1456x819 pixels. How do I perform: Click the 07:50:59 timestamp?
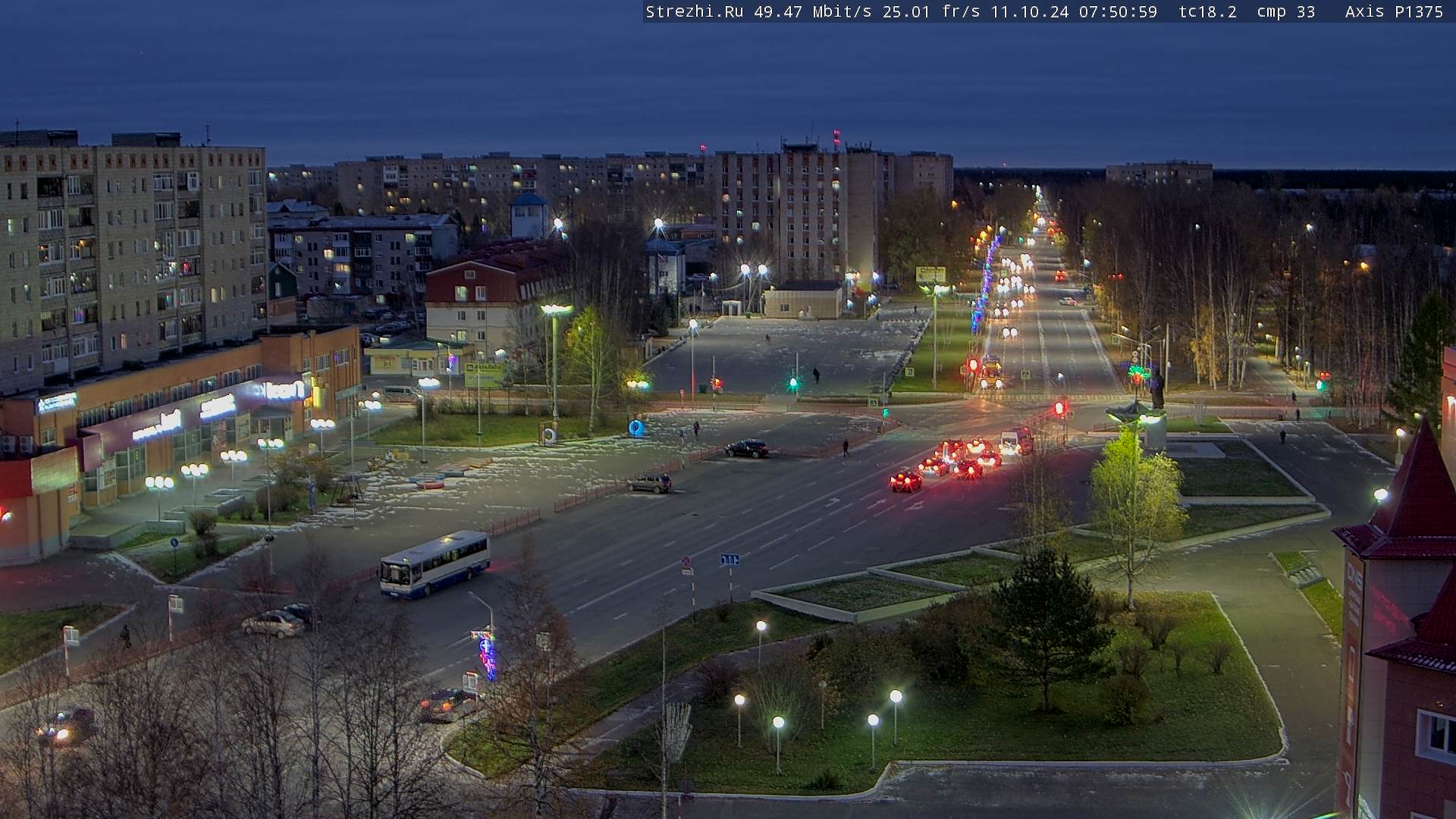[x=1118, y=12]
